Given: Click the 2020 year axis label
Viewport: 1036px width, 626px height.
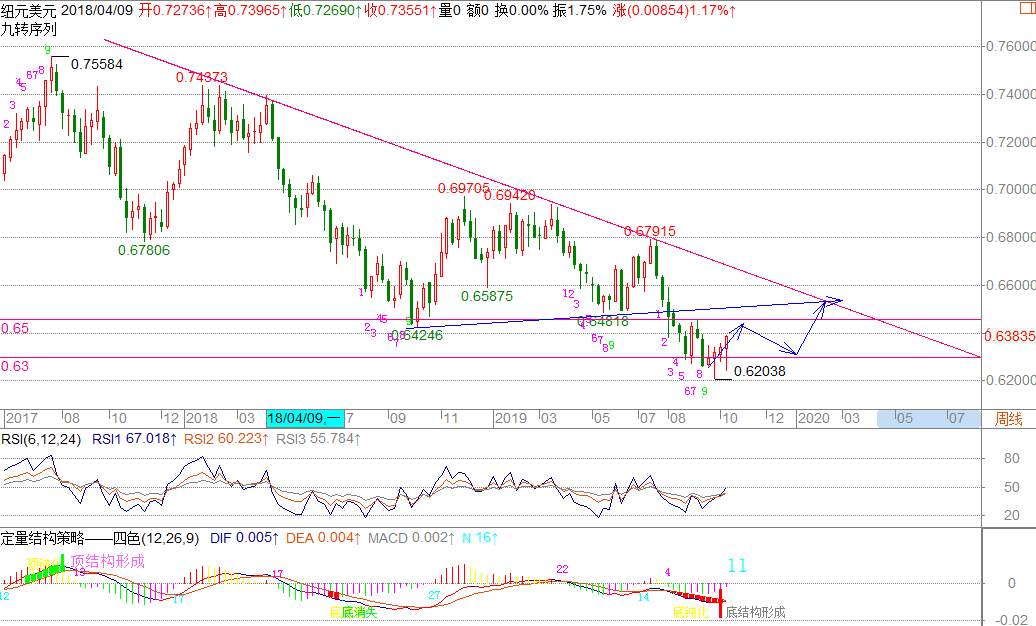Looking at the screenshot, I should (813, 418).
